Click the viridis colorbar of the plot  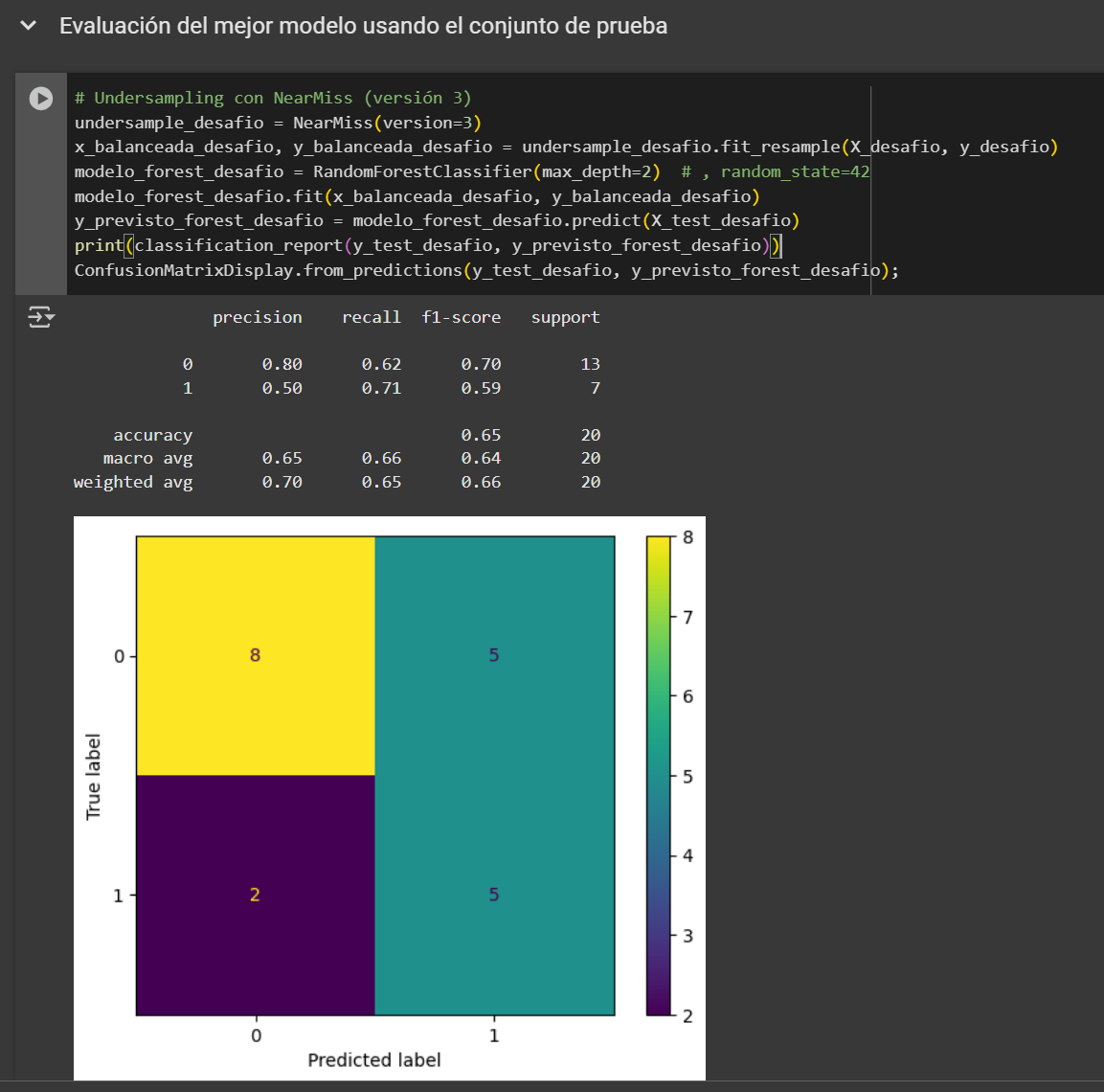click(x=659, y=776)
